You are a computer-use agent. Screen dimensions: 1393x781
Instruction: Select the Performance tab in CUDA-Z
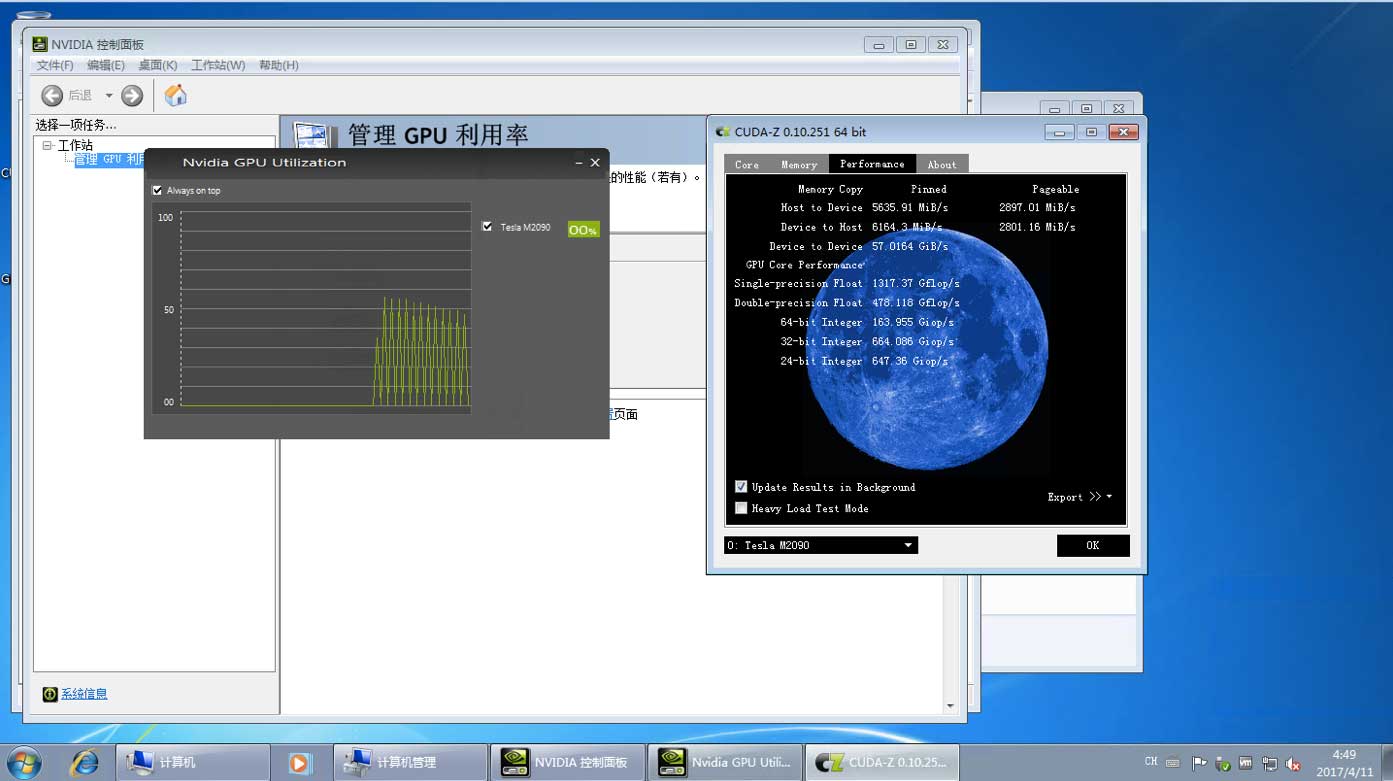(x=872, y=164)
